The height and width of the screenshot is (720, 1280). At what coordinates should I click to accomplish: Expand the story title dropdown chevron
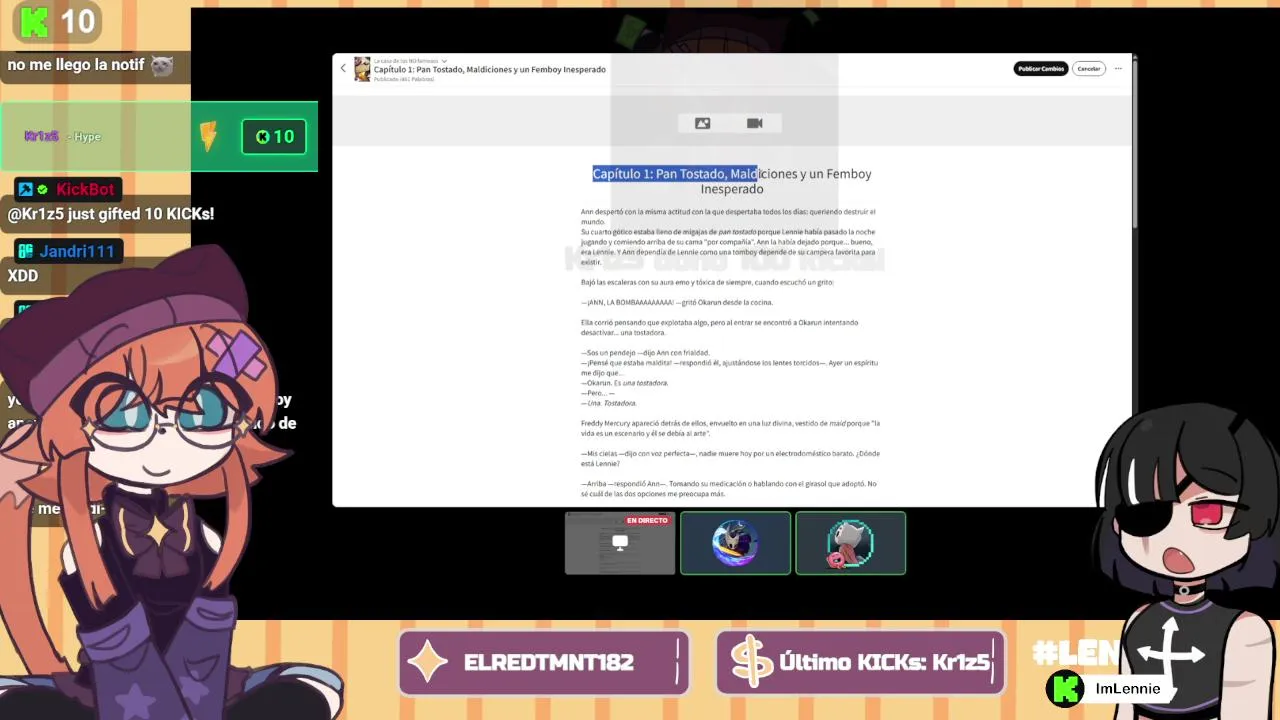[444, 61]
